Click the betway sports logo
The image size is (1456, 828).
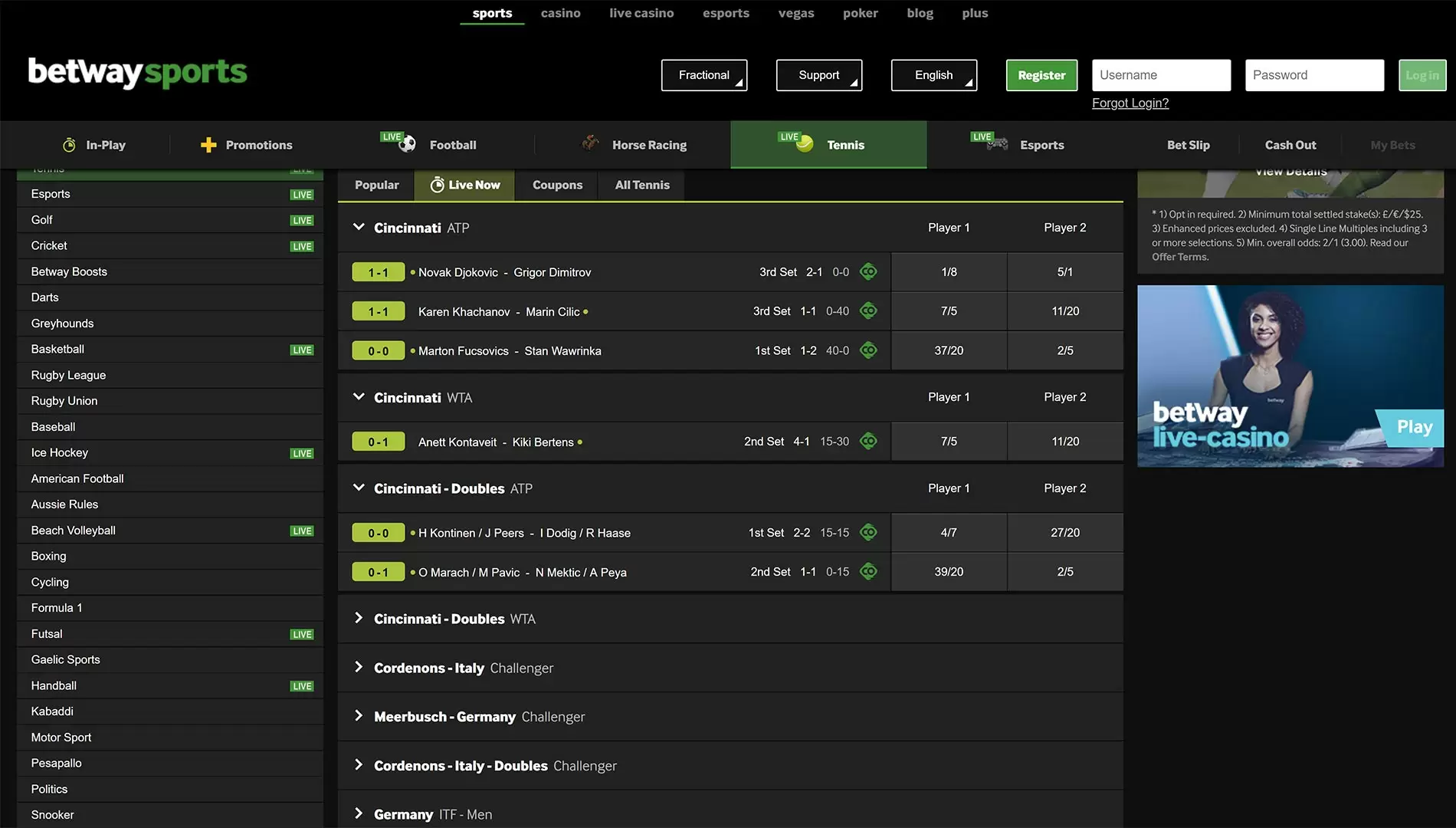click(138, 73)
